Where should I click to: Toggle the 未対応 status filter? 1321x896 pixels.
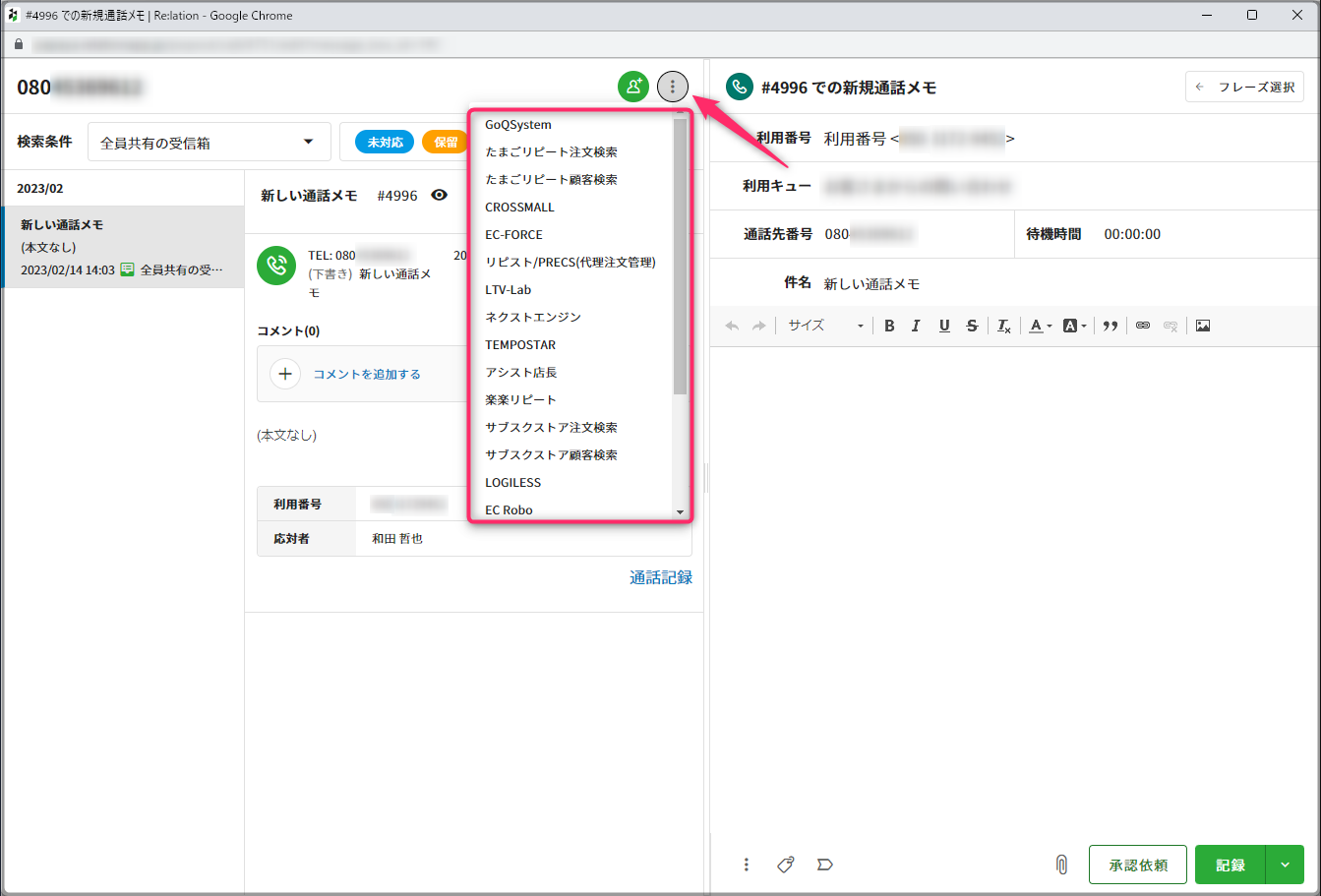(385, 142)
